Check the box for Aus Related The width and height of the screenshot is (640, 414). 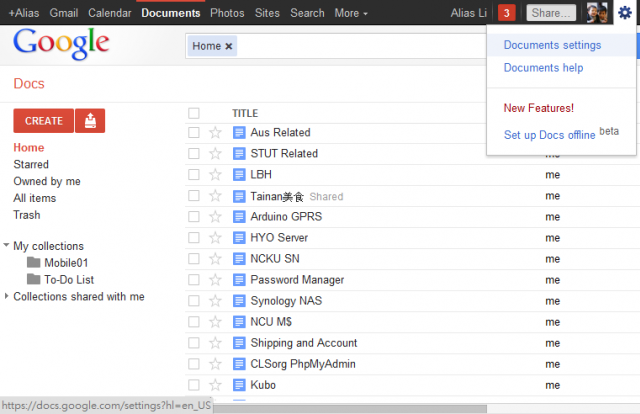(194, 133)
